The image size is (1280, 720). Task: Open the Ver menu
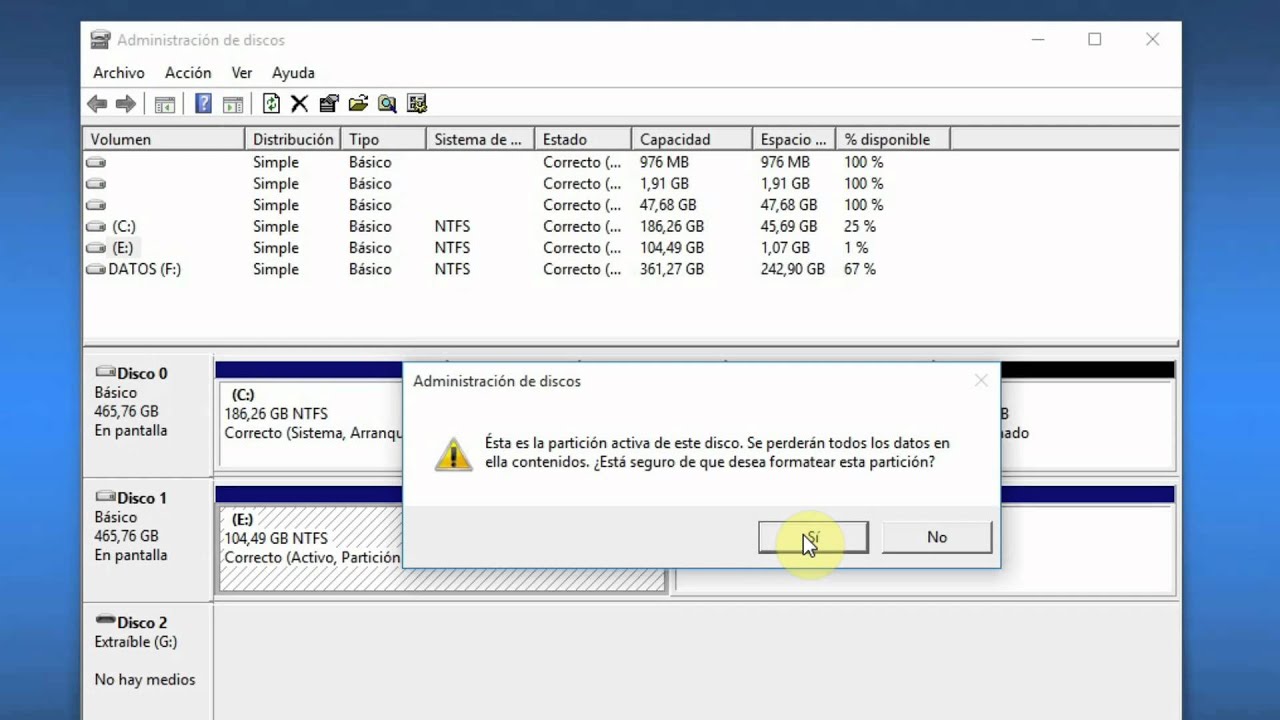[242, 73]
